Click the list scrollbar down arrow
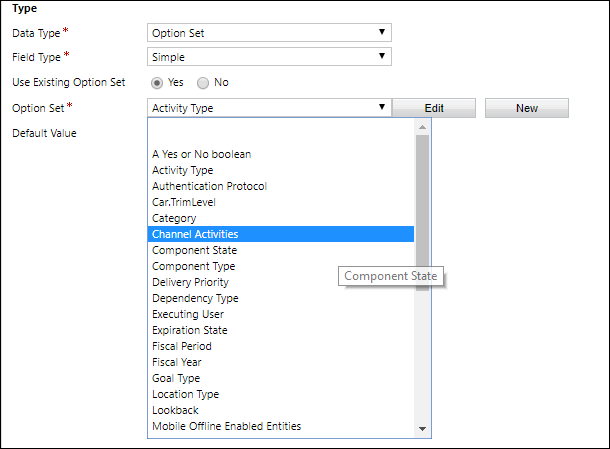The height and width of the screenshot is (449, 610). click(422, 429)
